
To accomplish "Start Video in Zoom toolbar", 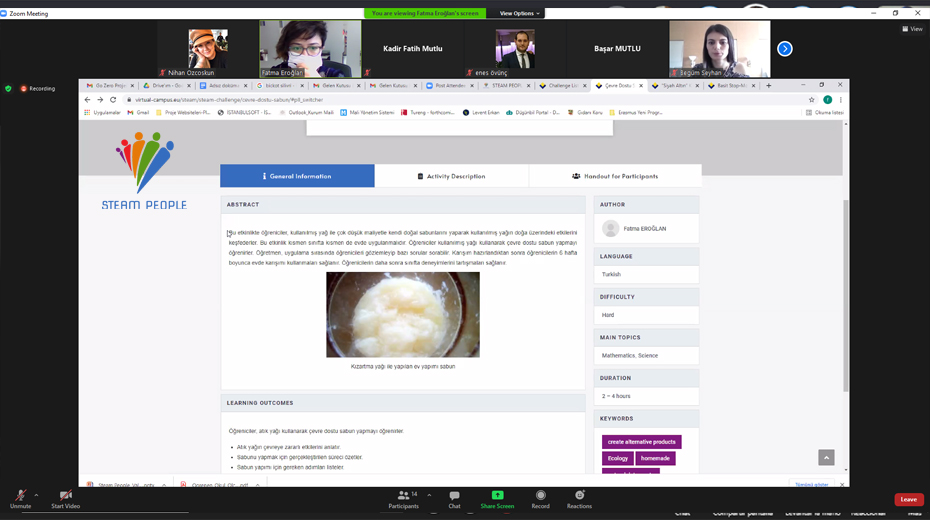I will pyautogui.click(x=65, y=499).
